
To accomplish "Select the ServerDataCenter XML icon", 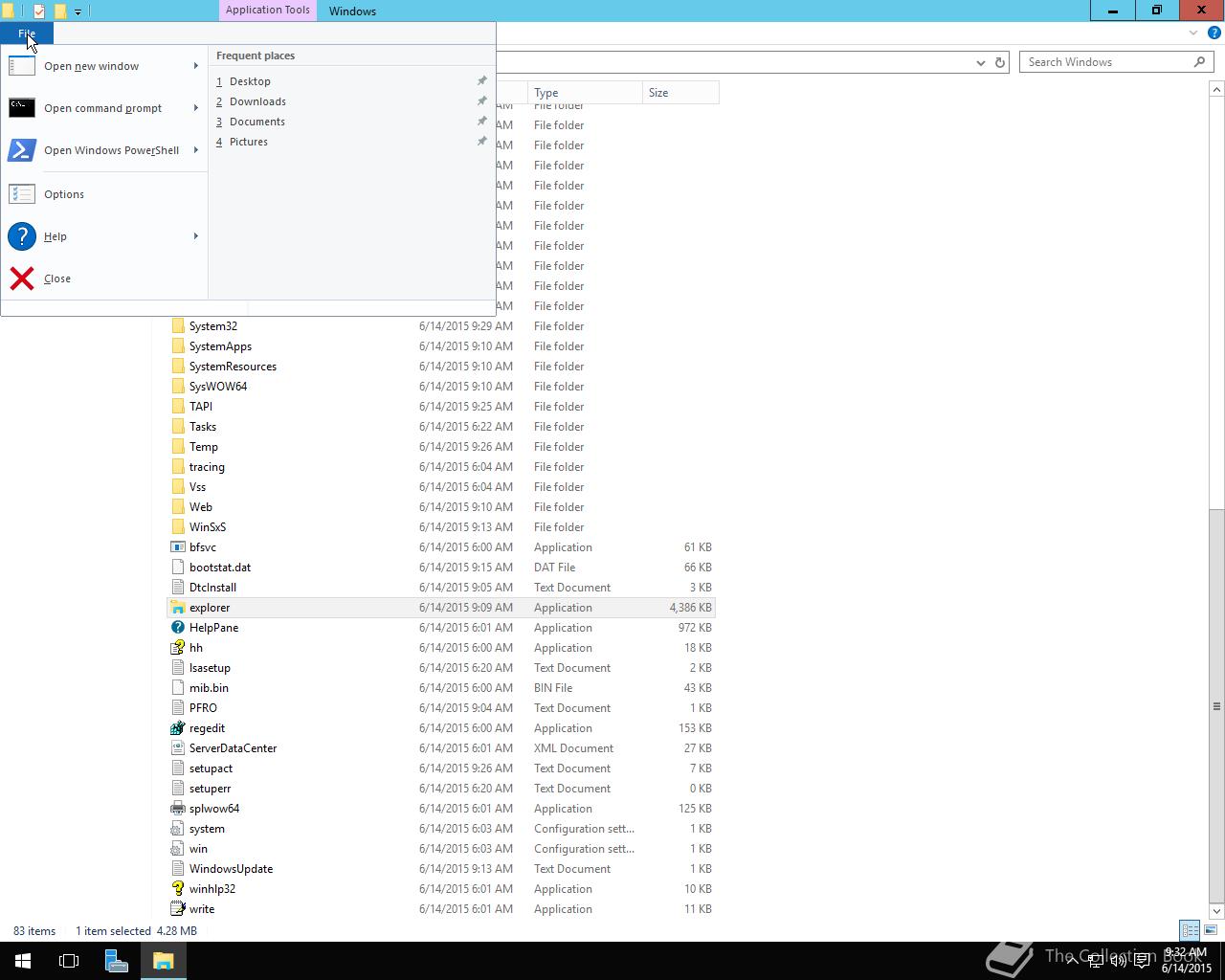I will coord(178,748).
